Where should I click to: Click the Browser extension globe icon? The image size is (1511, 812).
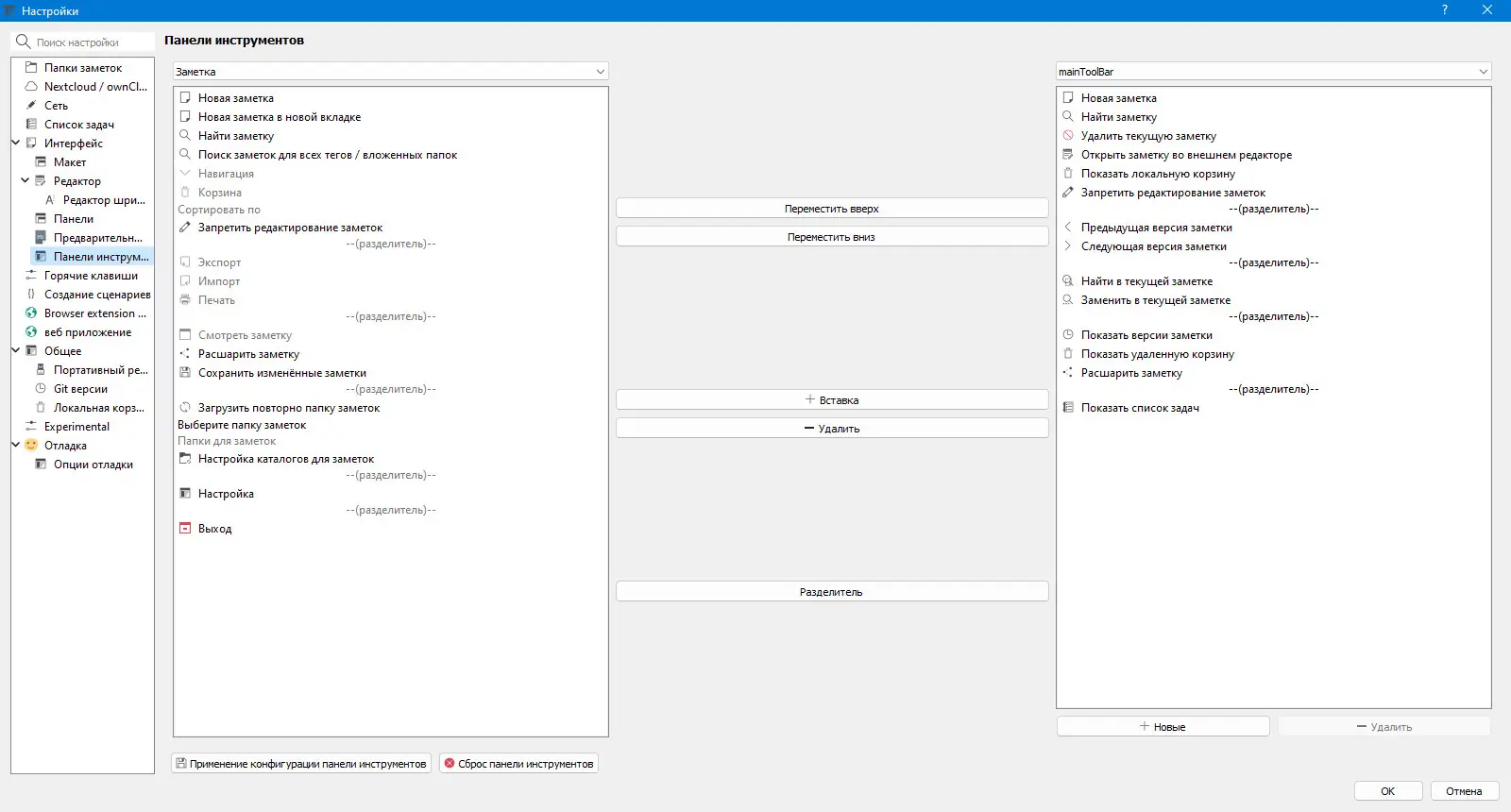pyautogui.click(x=31, y=313)
